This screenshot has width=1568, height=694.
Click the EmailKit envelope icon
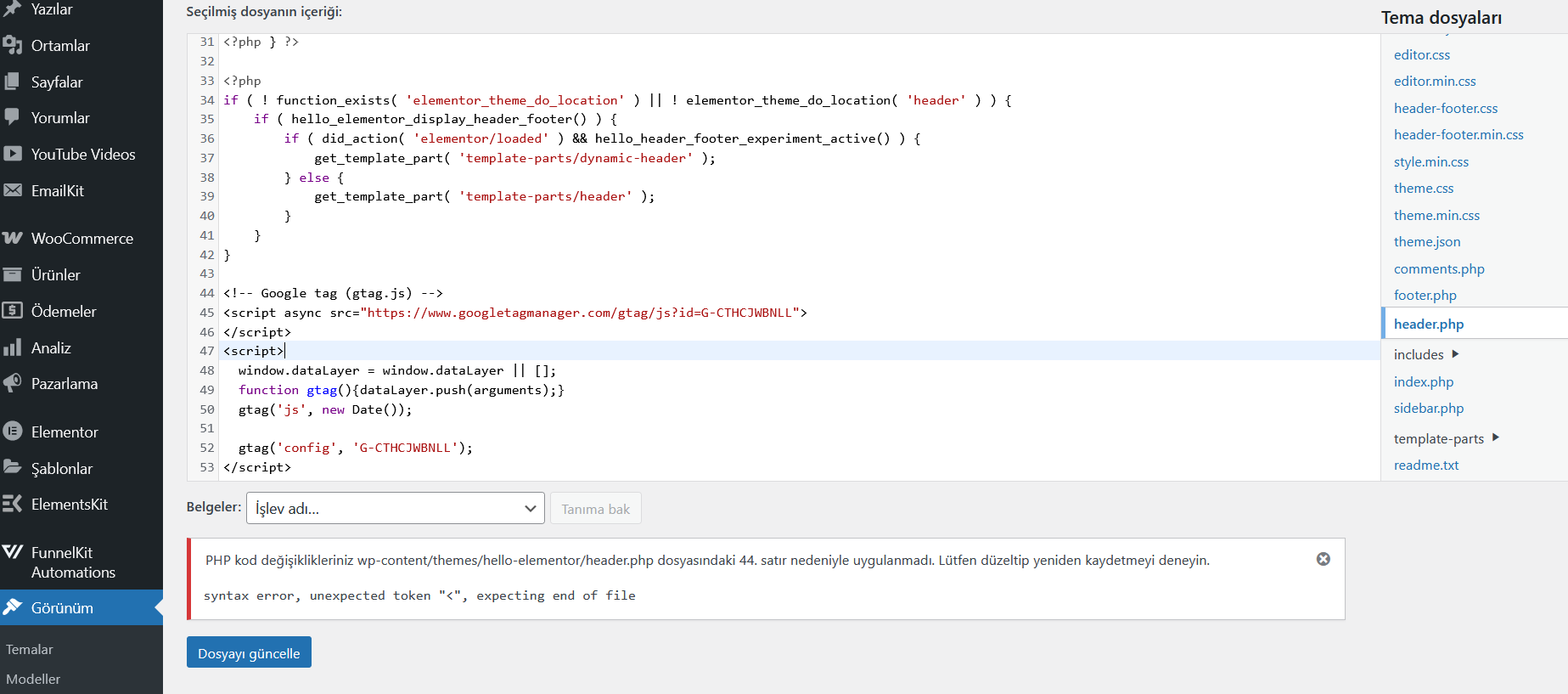click(x=12, y=190)
